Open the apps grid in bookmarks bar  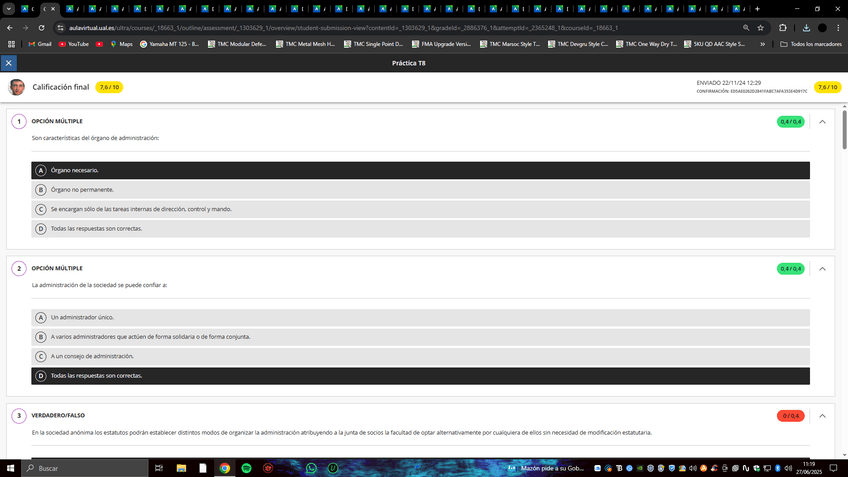11,44
